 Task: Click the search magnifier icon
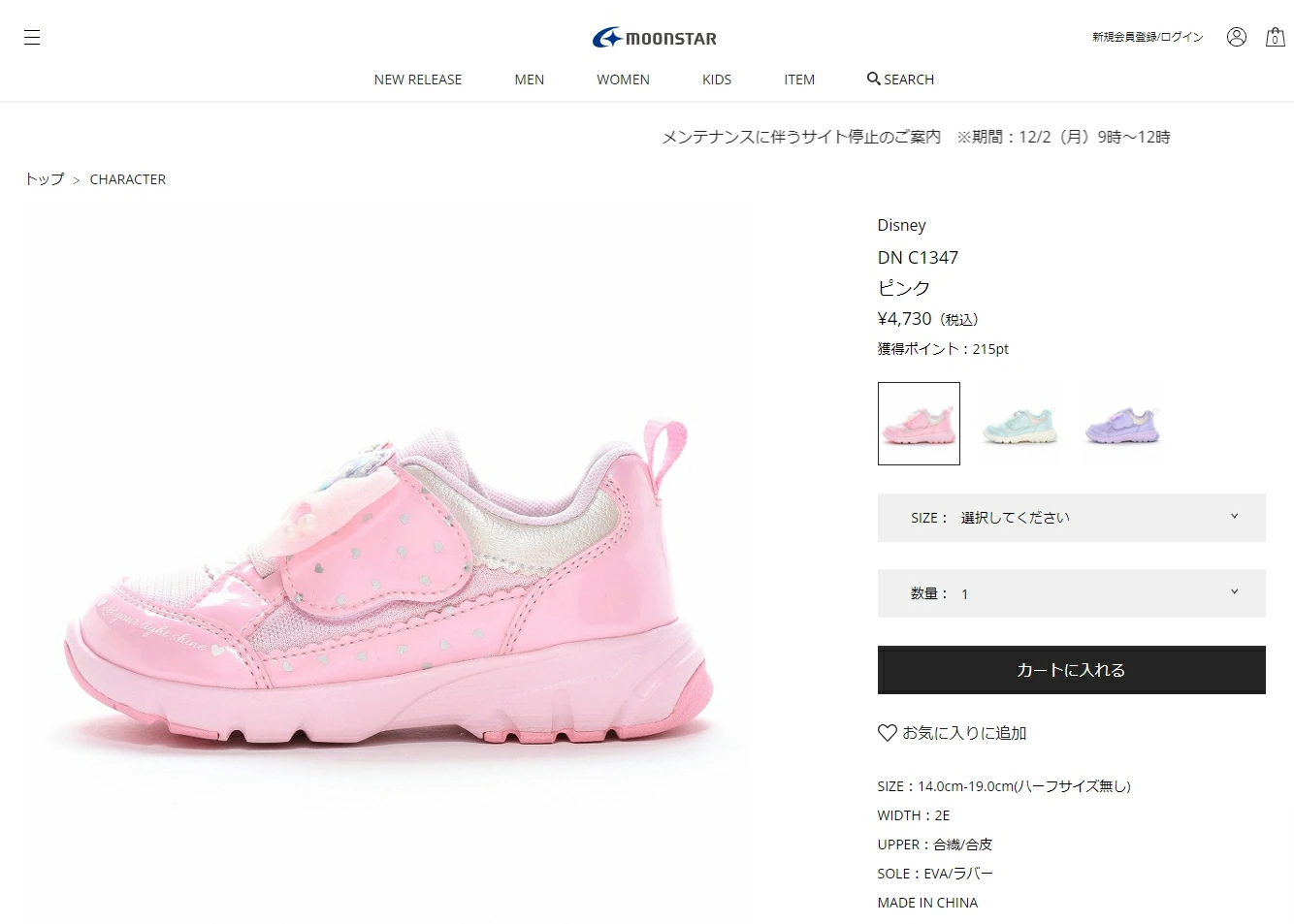point(874,79)
